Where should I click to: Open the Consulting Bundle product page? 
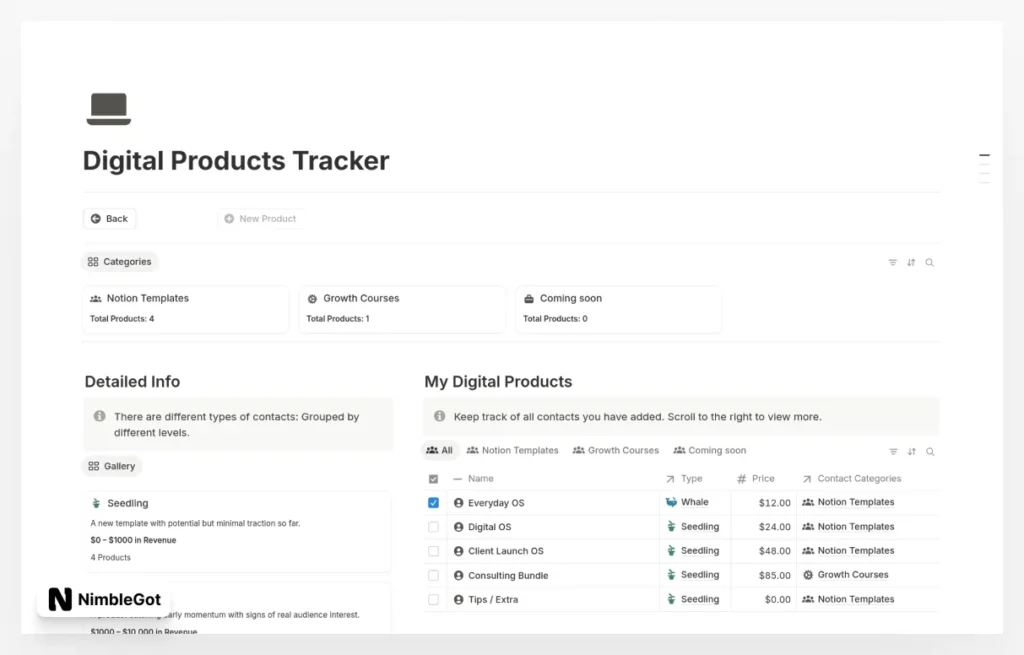click(507, 575)
